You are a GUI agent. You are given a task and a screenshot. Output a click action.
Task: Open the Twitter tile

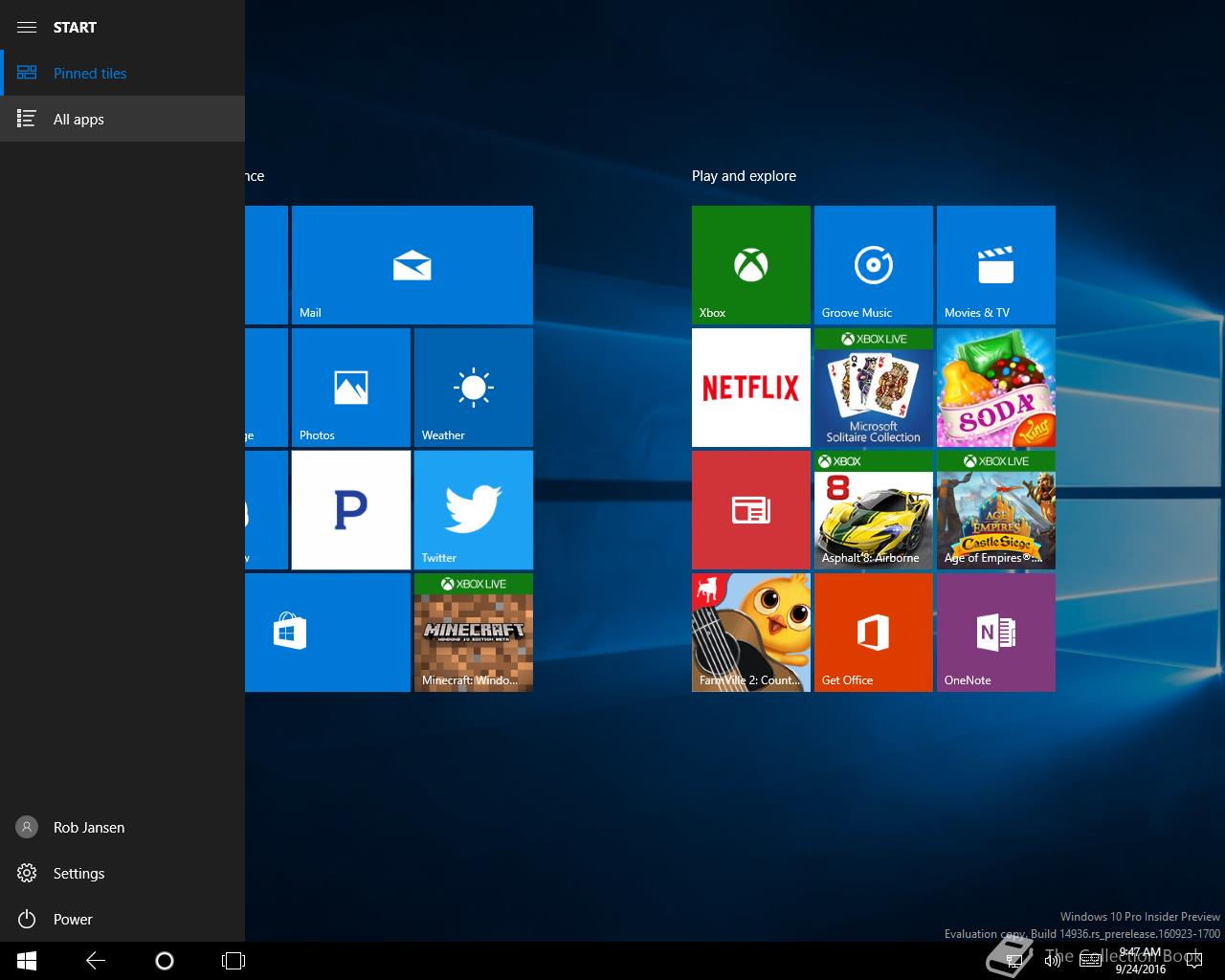coord(474,510)
